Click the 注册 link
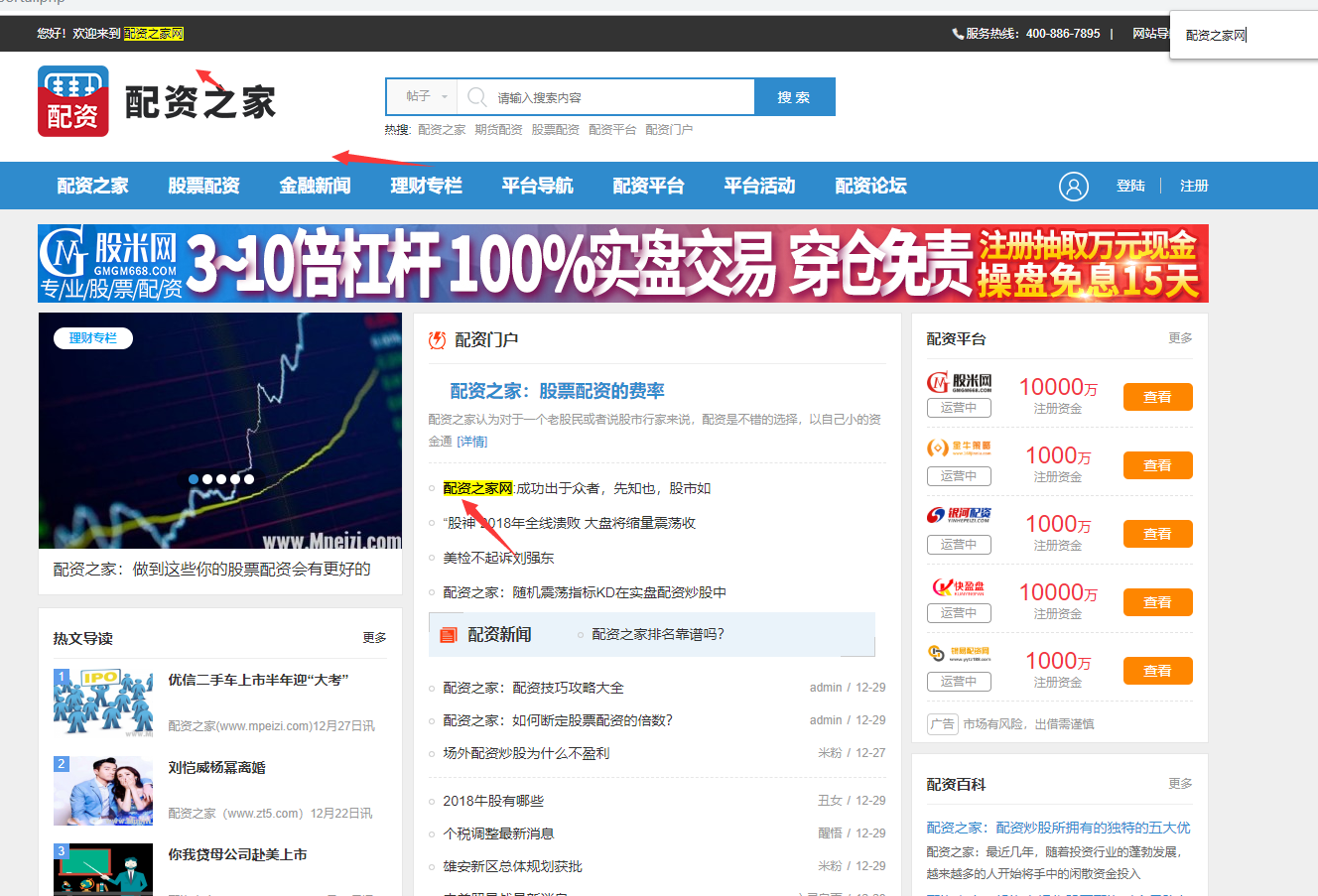 (1194, 186)
